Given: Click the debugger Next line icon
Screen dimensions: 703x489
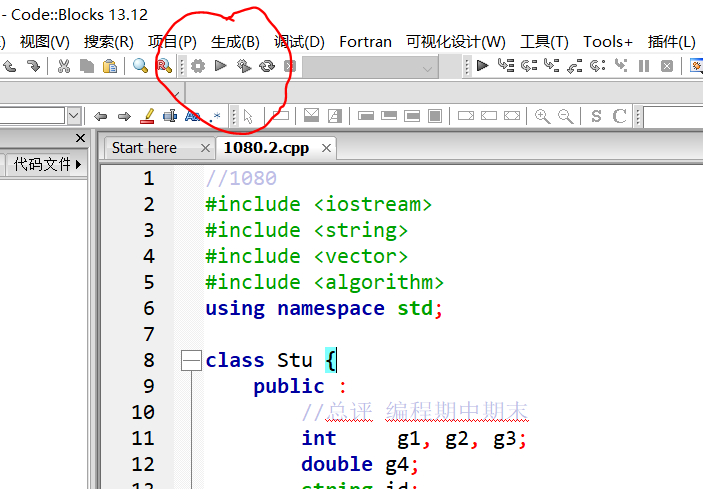Looking at the screenshot, I should coord(529,66).
